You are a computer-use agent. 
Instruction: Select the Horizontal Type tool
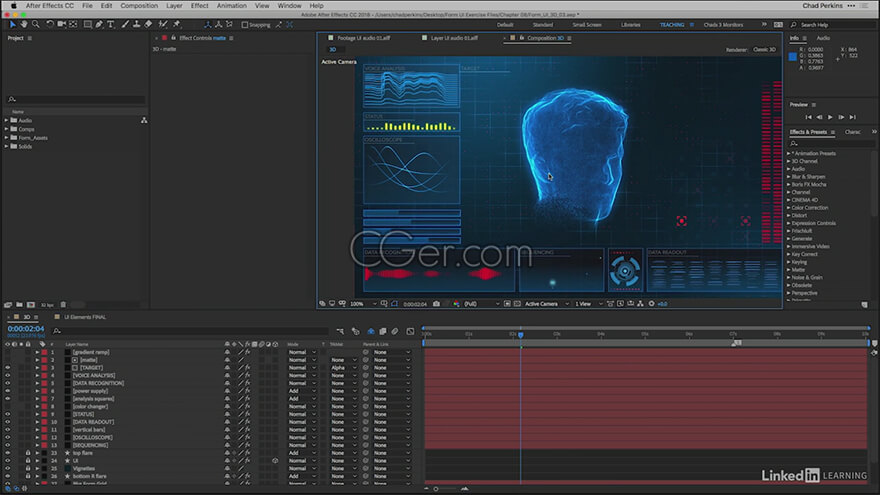tap(111, 25)
